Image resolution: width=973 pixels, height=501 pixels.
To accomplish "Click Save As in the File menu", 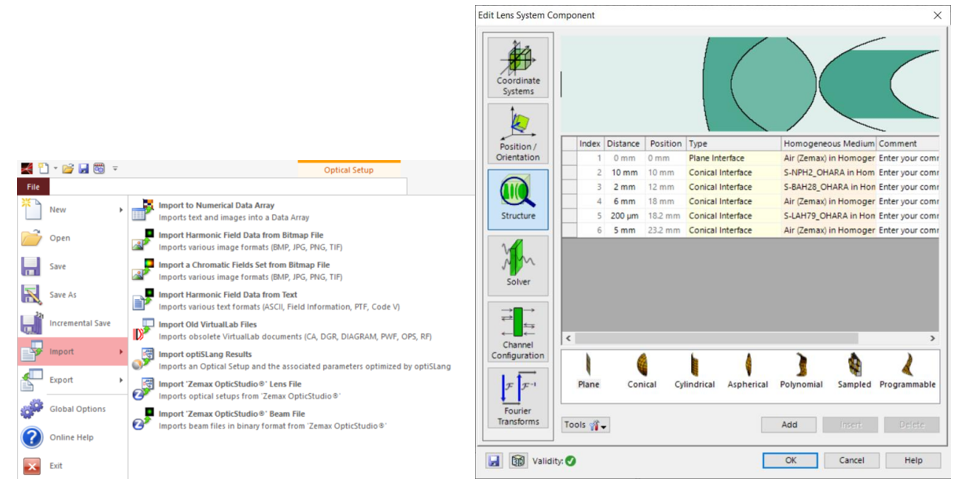I will tap(72, 295).
